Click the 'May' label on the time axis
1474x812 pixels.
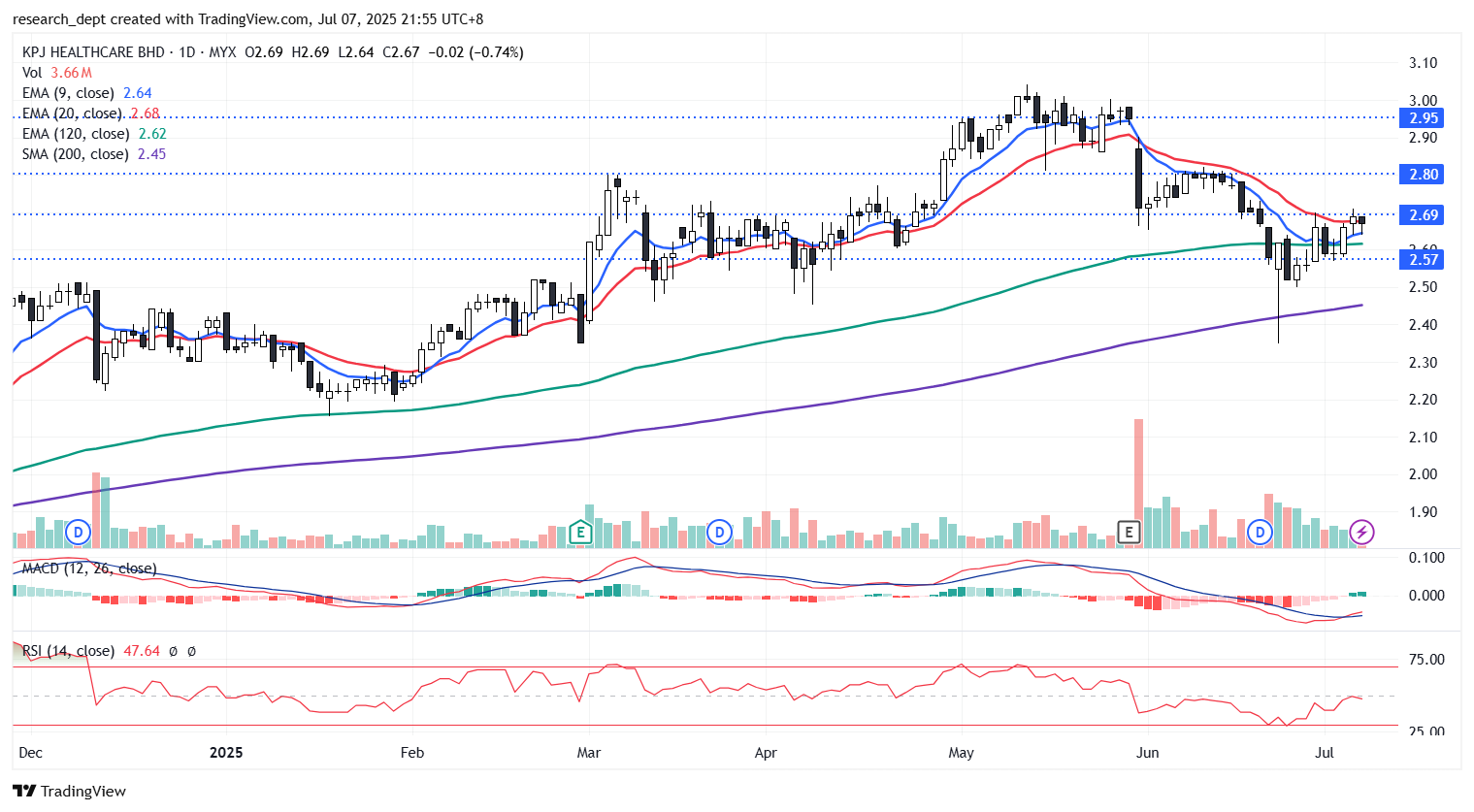click(x=961, y=753)
